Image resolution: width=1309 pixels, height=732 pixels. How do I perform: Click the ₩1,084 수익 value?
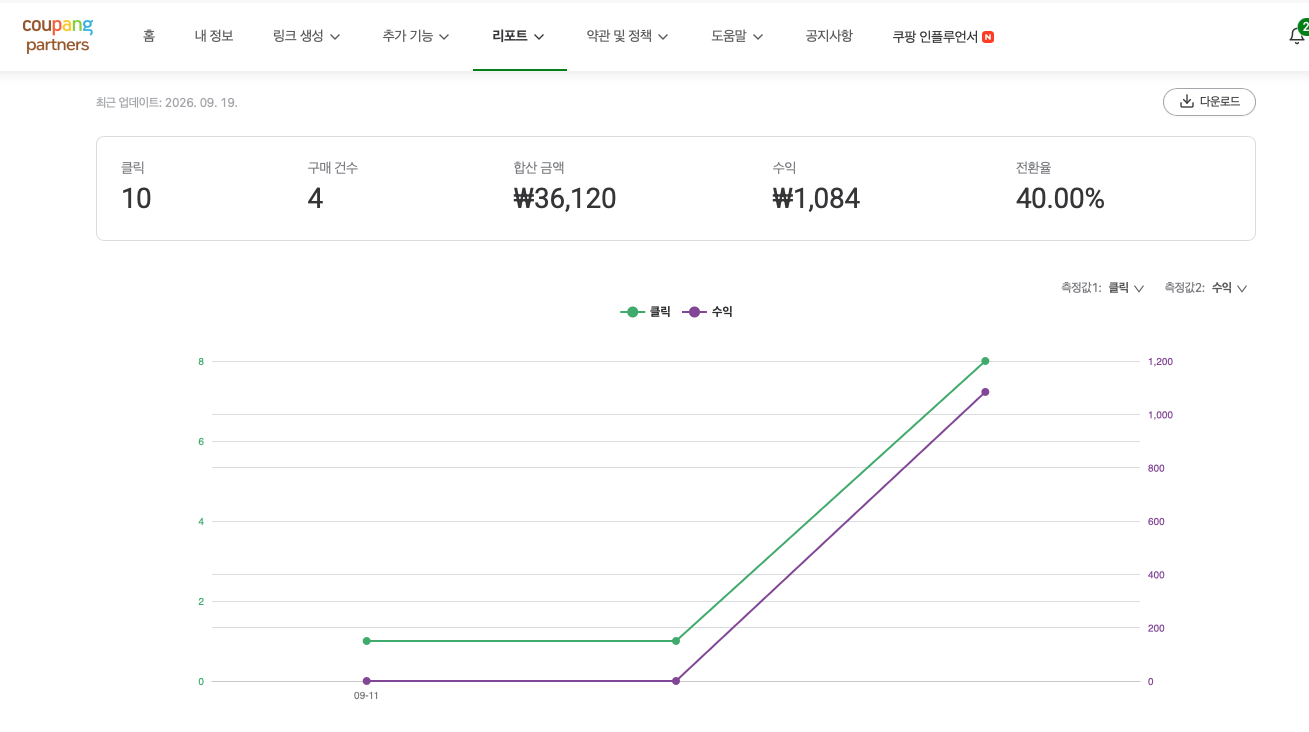[x=816, y=199]
